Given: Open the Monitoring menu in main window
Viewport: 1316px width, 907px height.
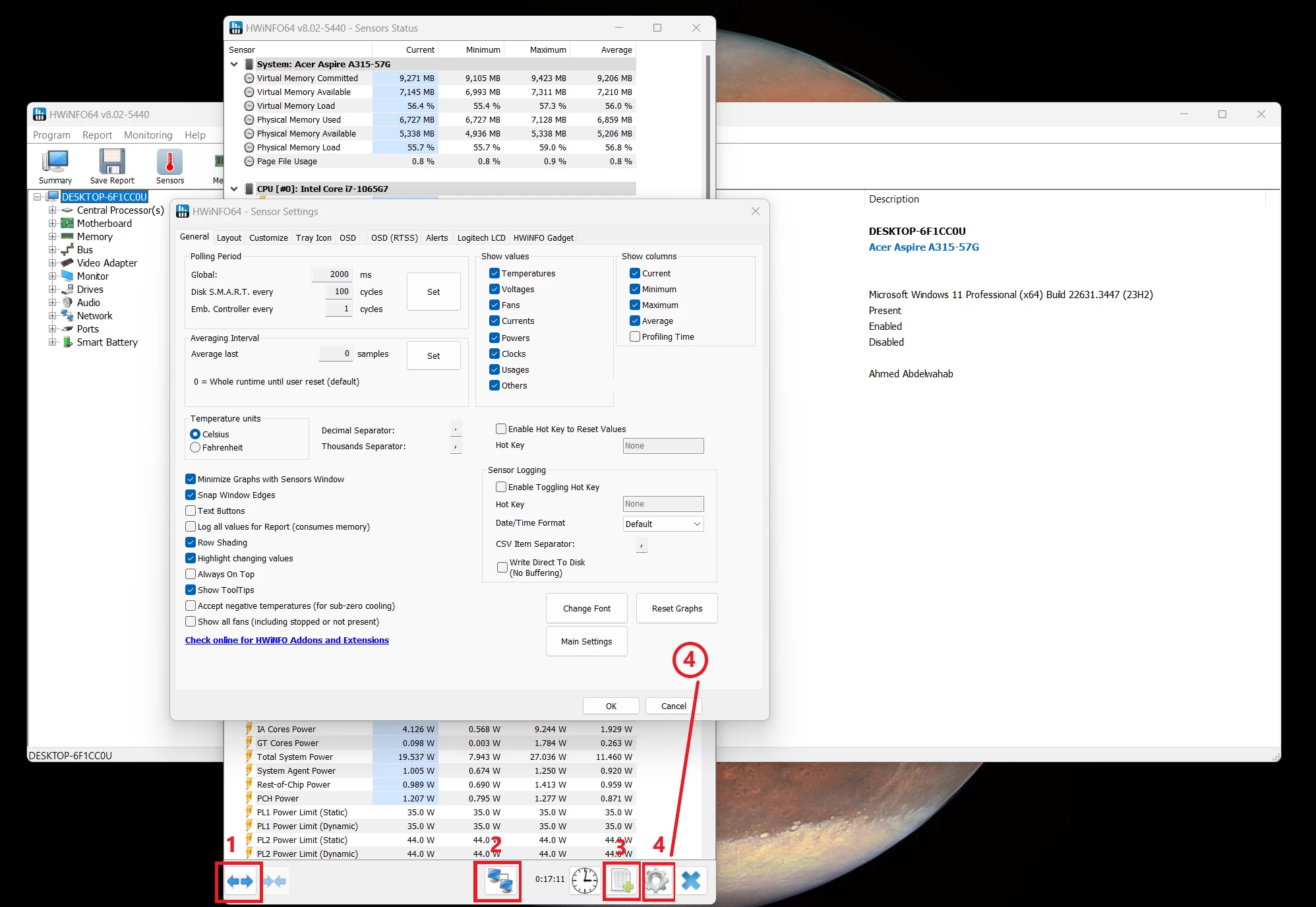Looking at the screenshot, I should tap(148, 135).
